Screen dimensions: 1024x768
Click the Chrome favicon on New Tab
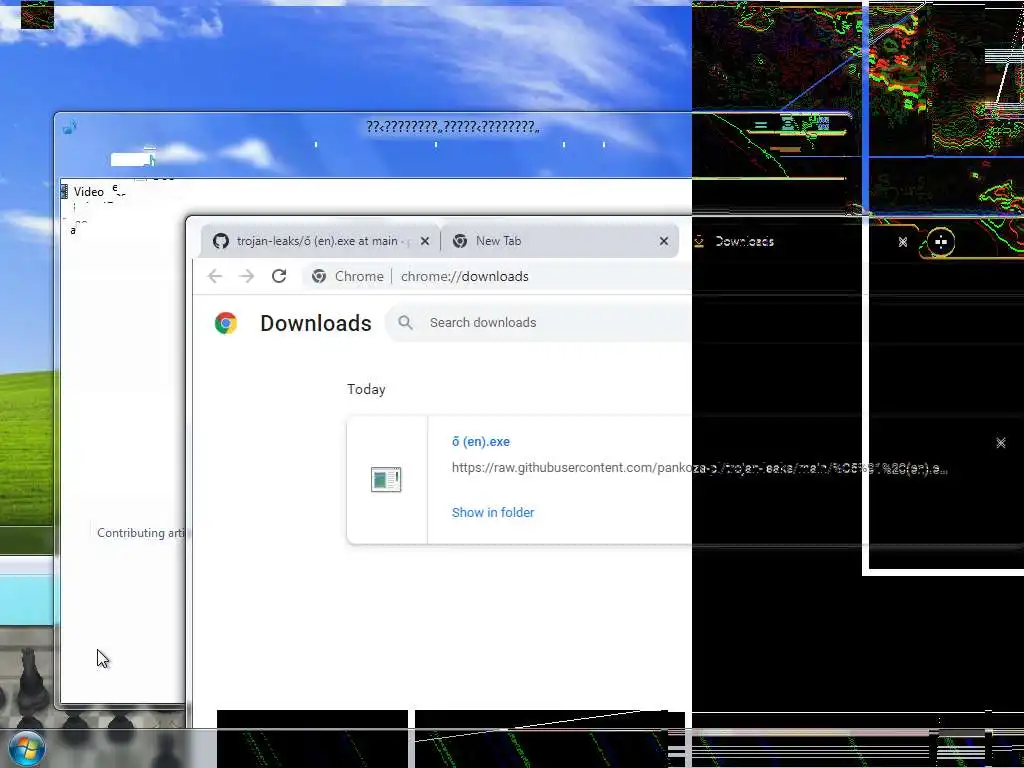pos(460,241)
